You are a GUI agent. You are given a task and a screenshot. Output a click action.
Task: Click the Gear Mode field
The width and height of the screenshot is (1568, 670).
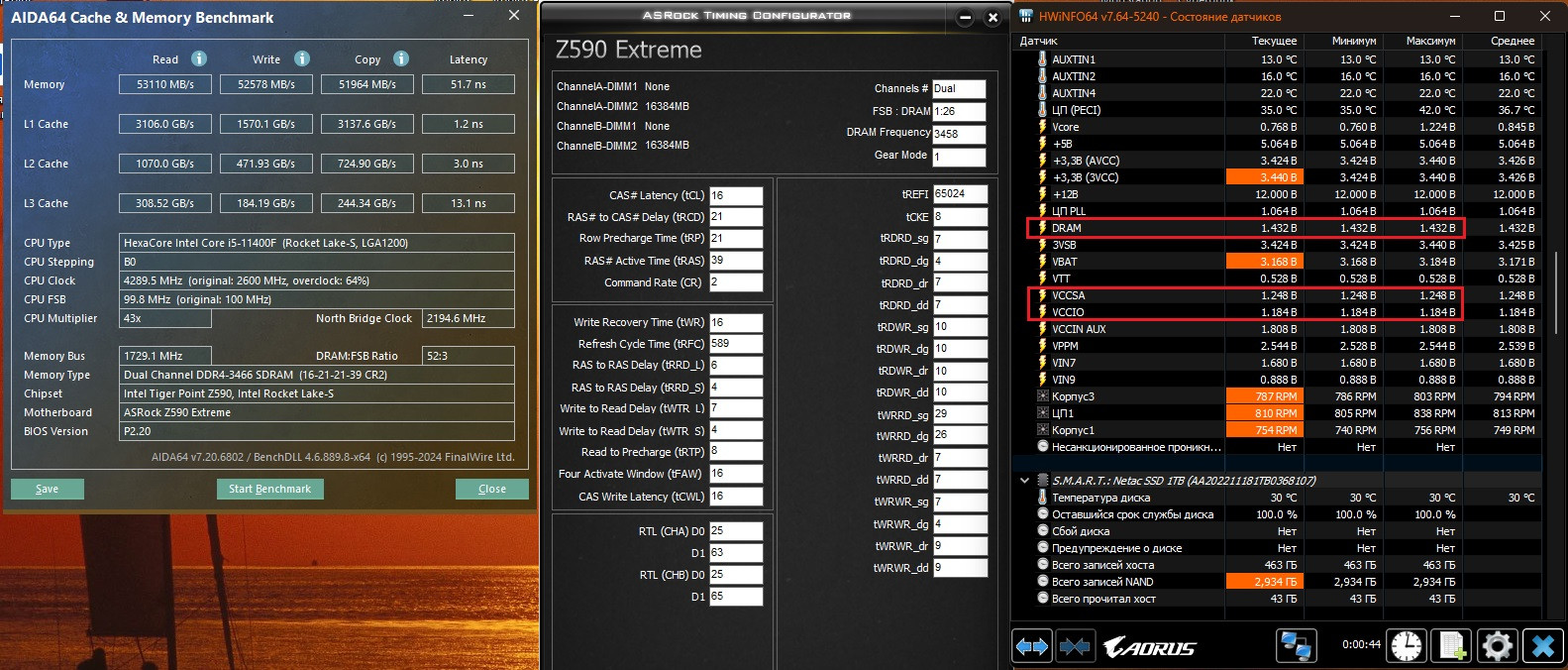959,157
